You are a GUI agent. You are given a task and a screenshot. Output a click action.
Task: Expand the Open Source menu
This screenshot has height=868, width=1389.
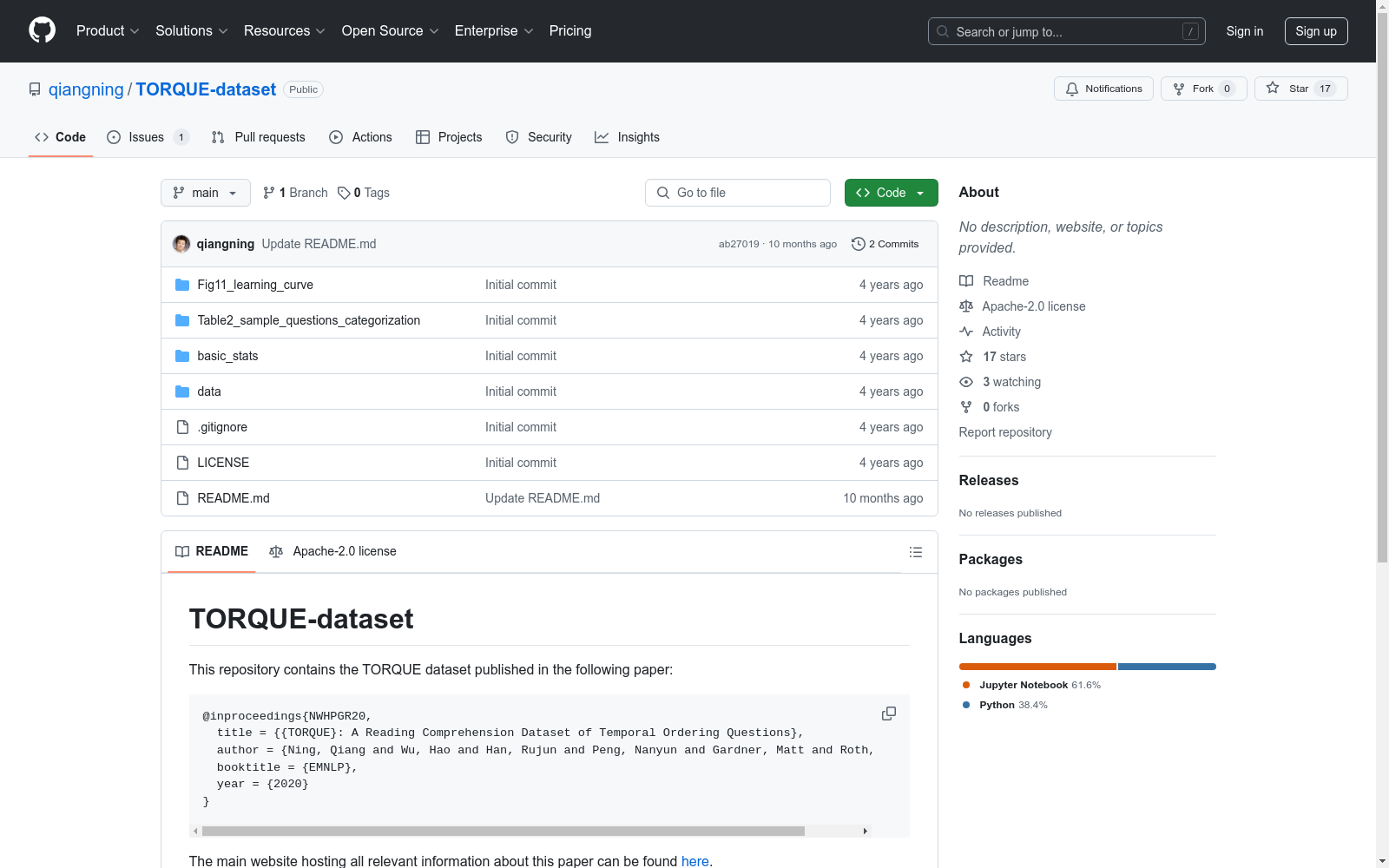pyautogui.click(x=391, y=31)
